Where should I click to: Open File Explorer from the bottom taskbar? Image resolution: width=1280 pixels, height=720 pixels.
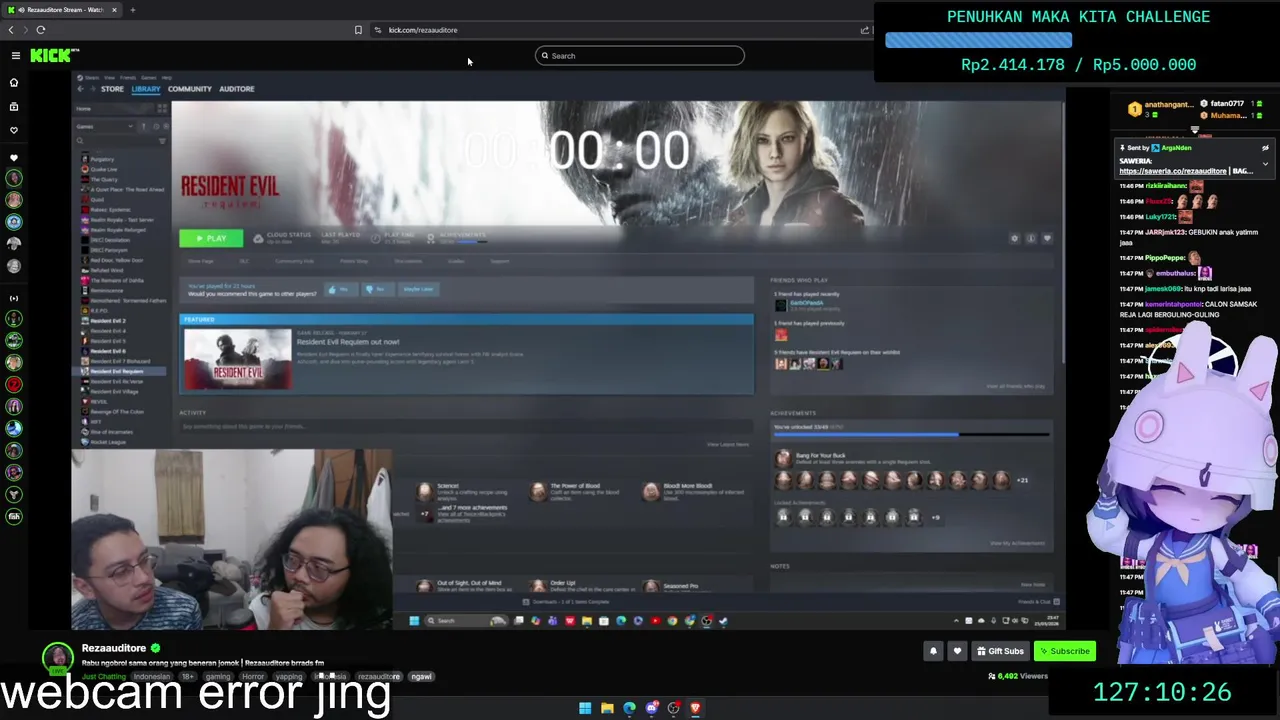click(x=607, y=708)
